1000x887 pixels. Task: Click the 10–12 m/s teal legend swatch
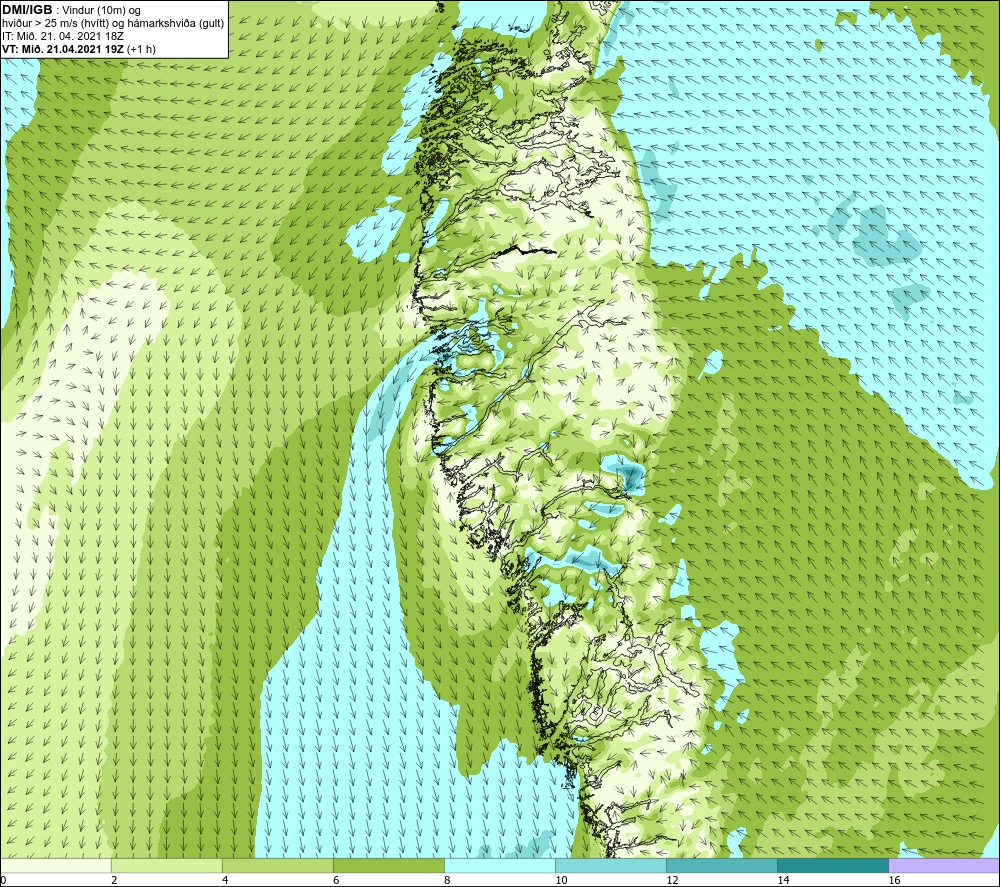coord(611,866)
